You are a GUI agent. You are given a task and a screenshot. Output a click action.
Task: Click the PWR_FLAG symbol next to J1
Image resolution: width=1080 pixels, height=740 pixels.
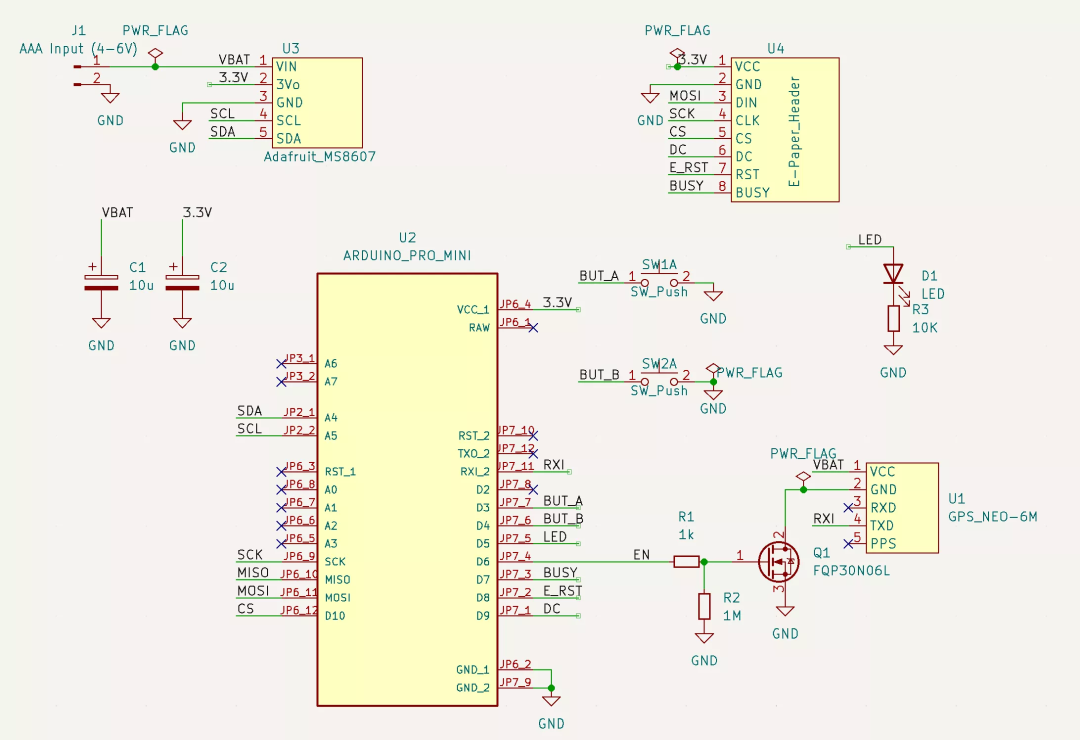click(156, 54)
